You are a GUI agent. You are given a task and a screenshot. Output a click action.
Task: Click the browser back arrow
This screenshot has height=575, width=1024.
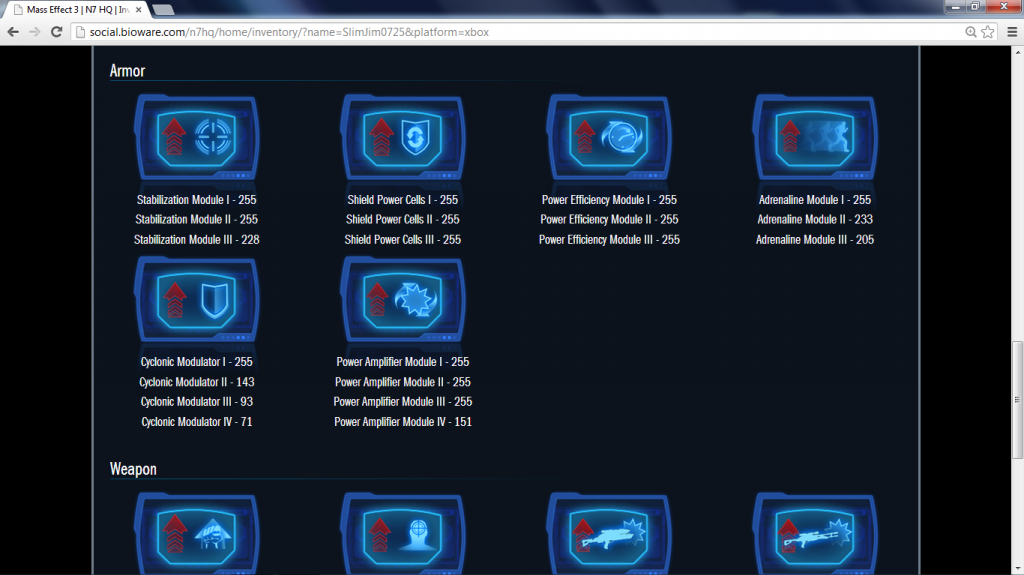pos(13,32)
